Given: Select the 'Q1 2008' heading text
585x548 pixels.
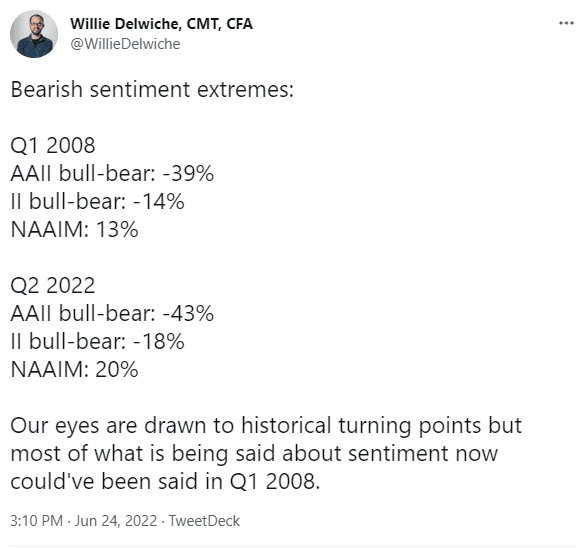Looking at the screenshot, I should click(53, 145).
